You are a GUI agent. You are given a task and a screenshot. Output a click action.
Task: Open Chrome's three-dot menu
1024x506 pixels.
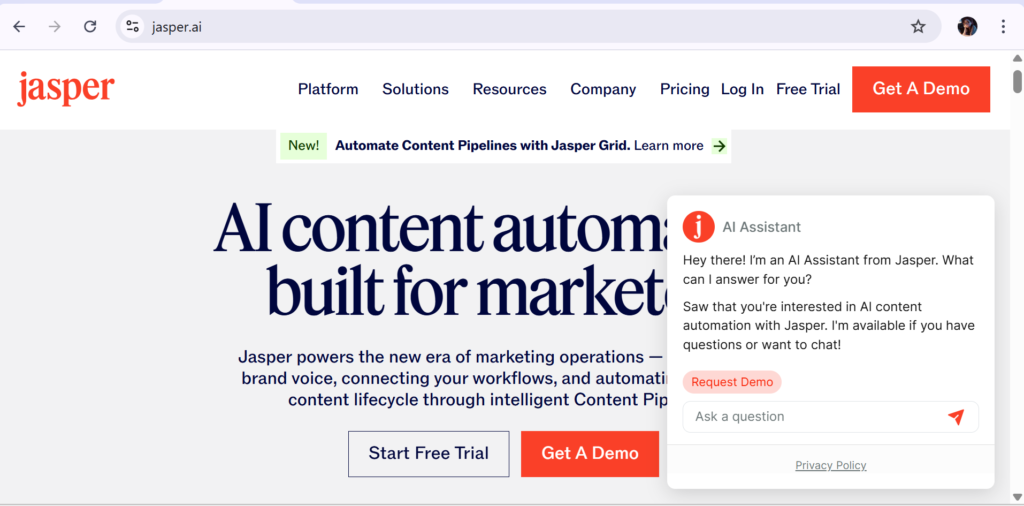pyautogui.click(x=1003, y=27)
